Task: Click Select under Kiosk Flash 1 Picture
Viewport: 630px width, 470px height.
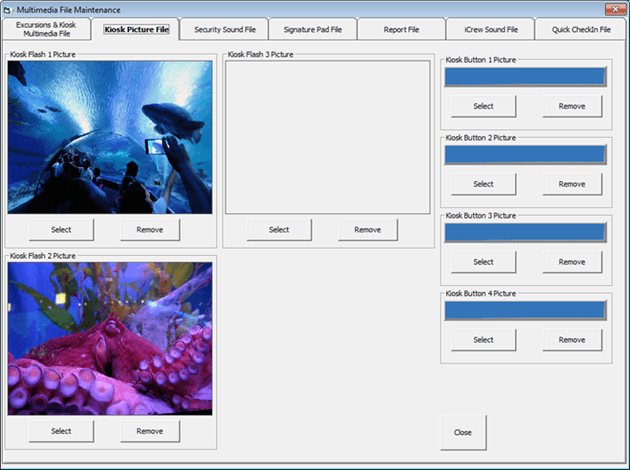Action: (61, 230)
